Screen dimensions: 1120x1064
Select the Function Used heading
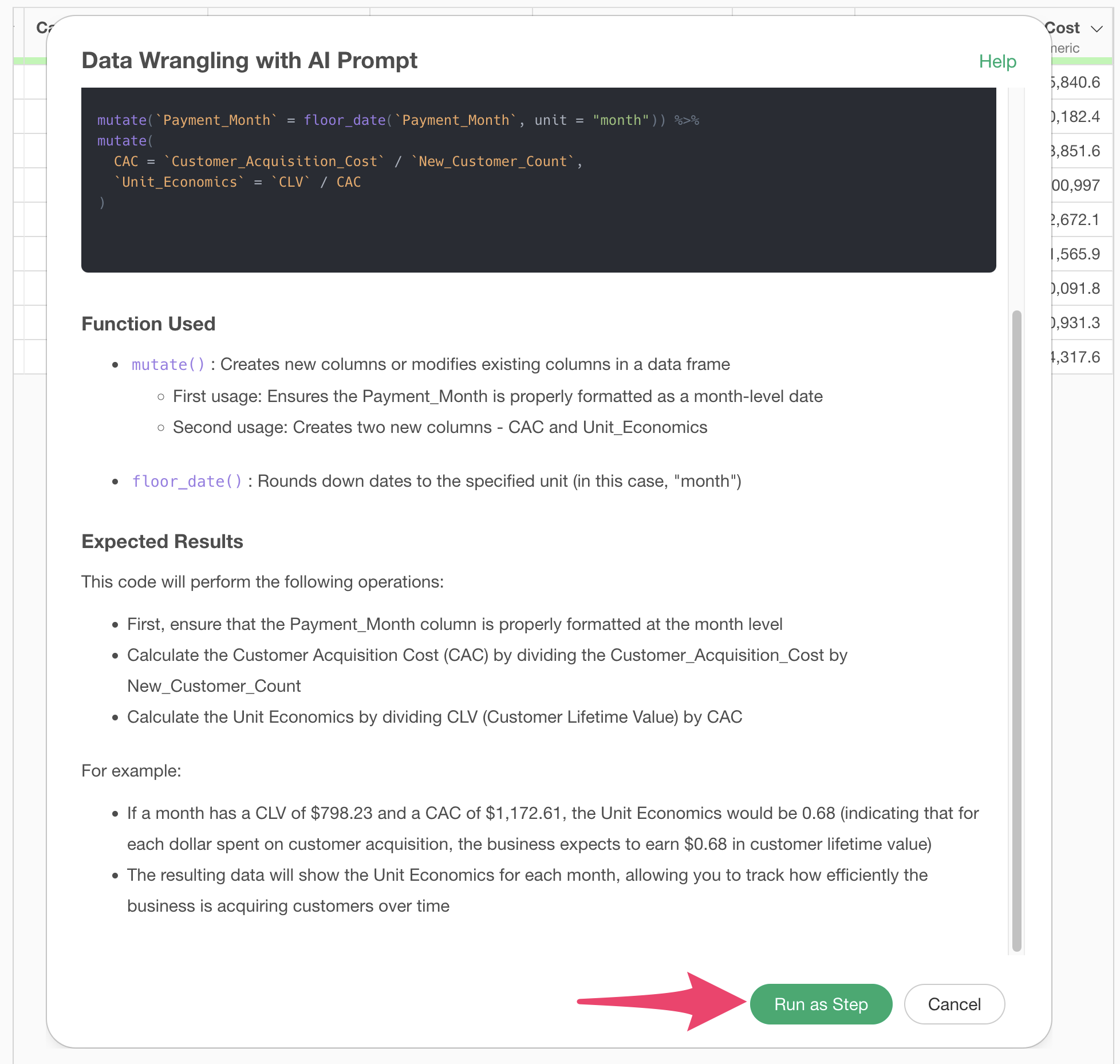click(148, 324)
